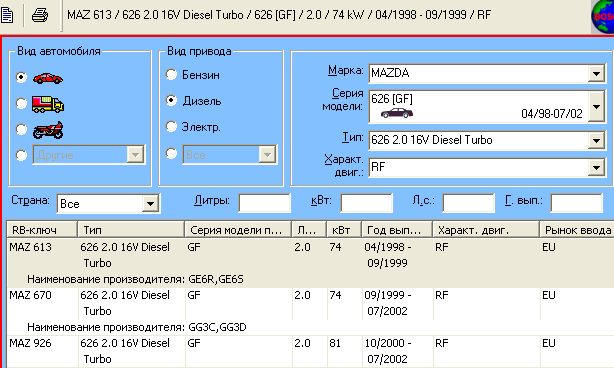
Task: Sort by Серия модели column header
Action: [238, 229]
